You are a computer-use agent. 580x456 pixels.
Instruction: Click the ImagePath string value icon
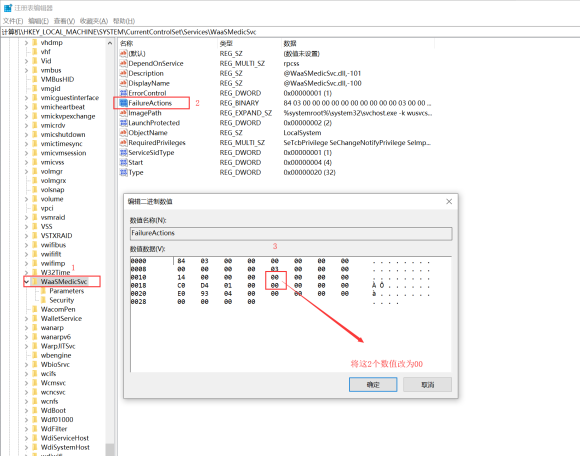[123, 113]
